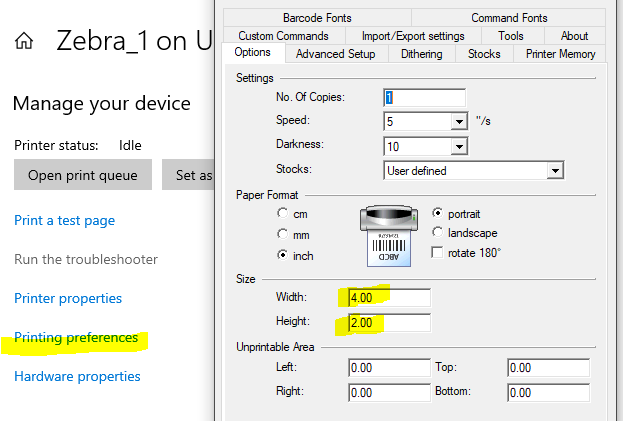Click the Height size field

point(389,323)
